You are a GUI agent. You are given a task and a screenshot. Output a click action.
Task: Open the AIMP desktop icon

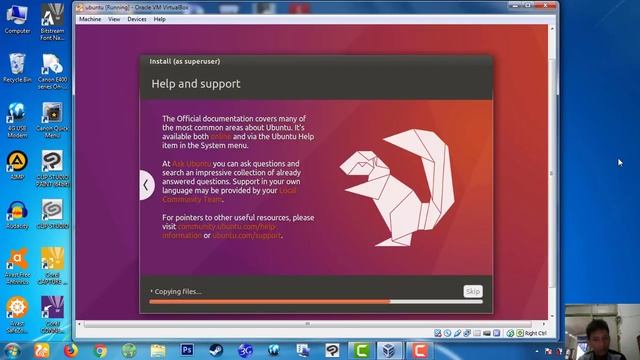click(x=17, y=165)
